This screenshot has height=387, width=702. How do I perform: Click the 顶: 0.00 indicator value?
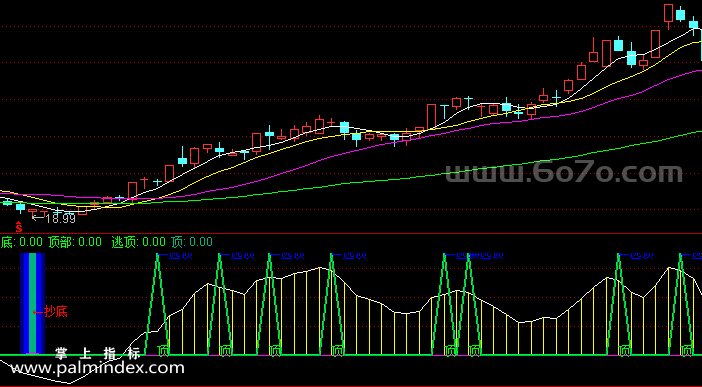point(192,242)
